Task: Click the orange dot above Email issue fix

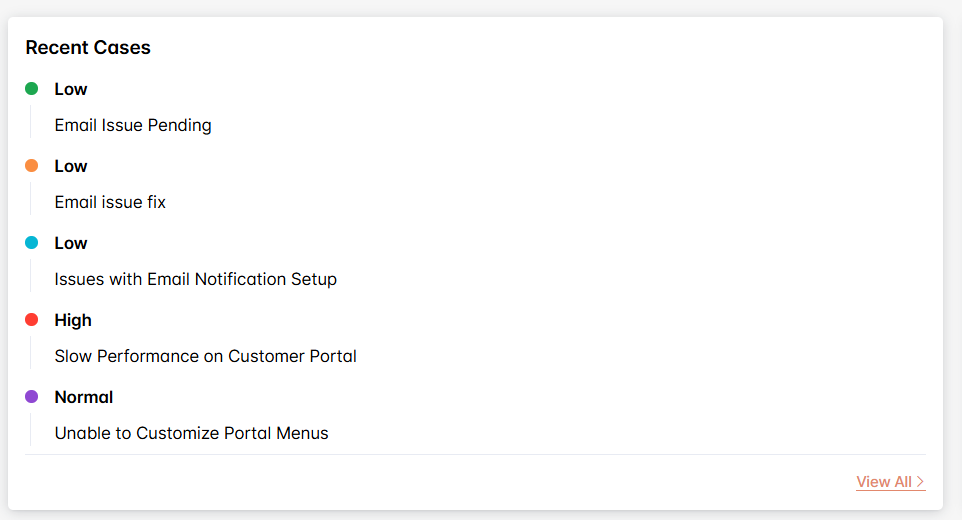Action: click(x=31, y=166)
